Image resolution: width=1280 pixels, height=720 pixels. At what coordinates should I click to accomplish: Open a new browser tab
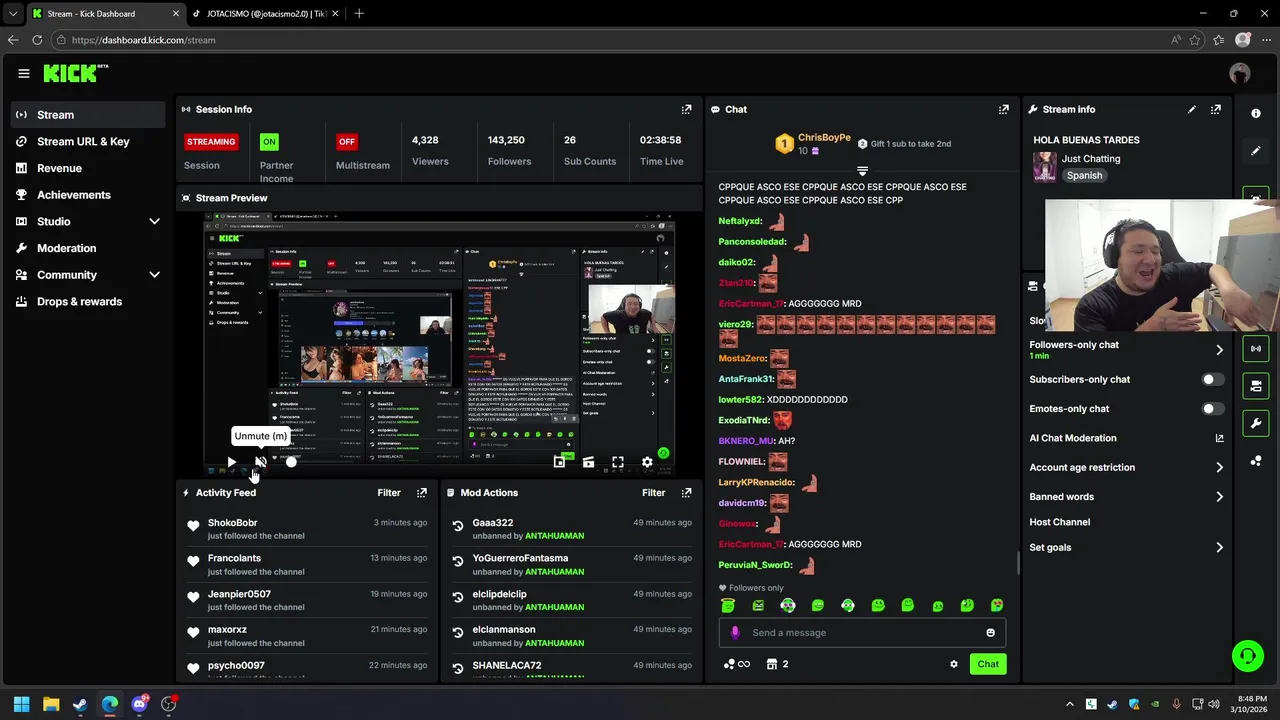tap(359, 14)
